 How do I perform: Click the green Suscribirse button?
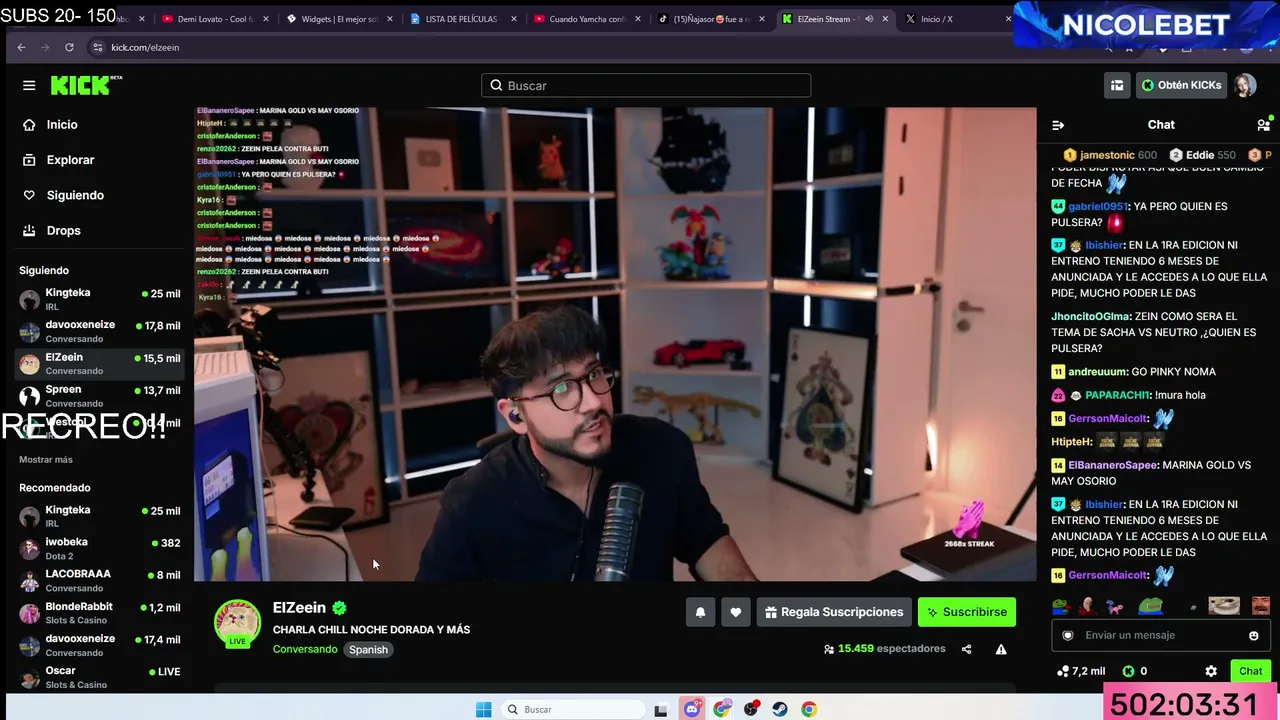pos(966,612)
